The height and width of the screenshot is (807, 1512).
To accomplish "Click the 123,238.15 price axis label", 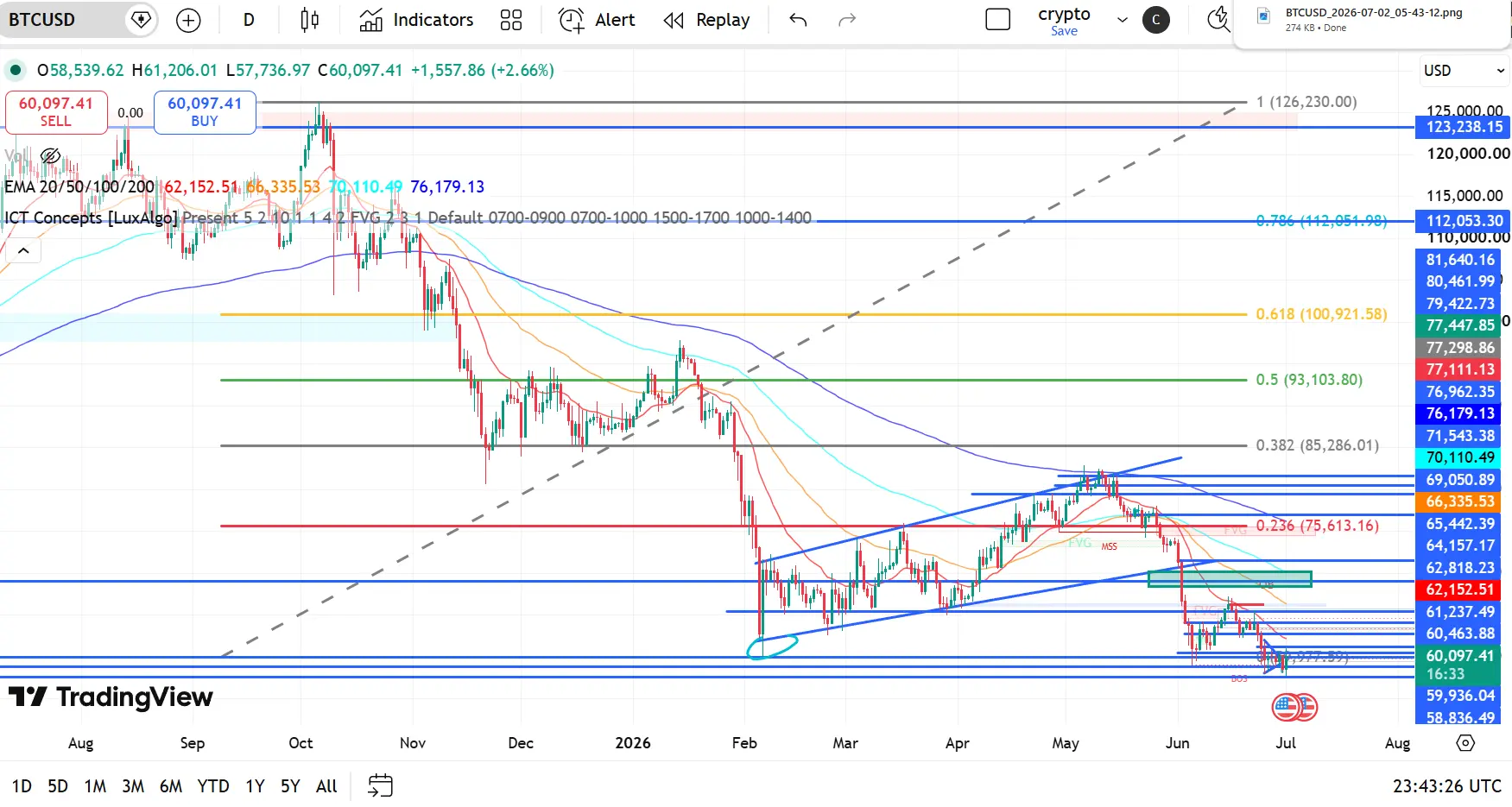I will (1463, 127).
